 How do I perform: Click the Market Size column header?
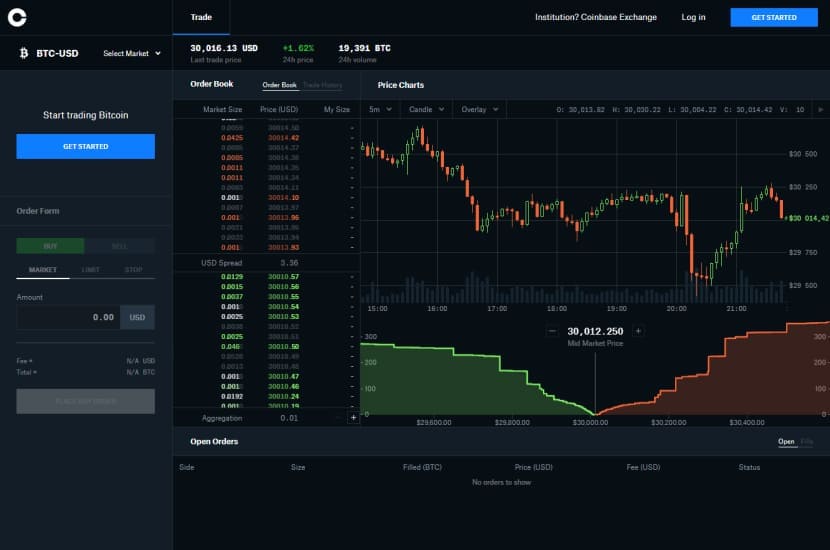pyautogui.click(x=222, y=110)
